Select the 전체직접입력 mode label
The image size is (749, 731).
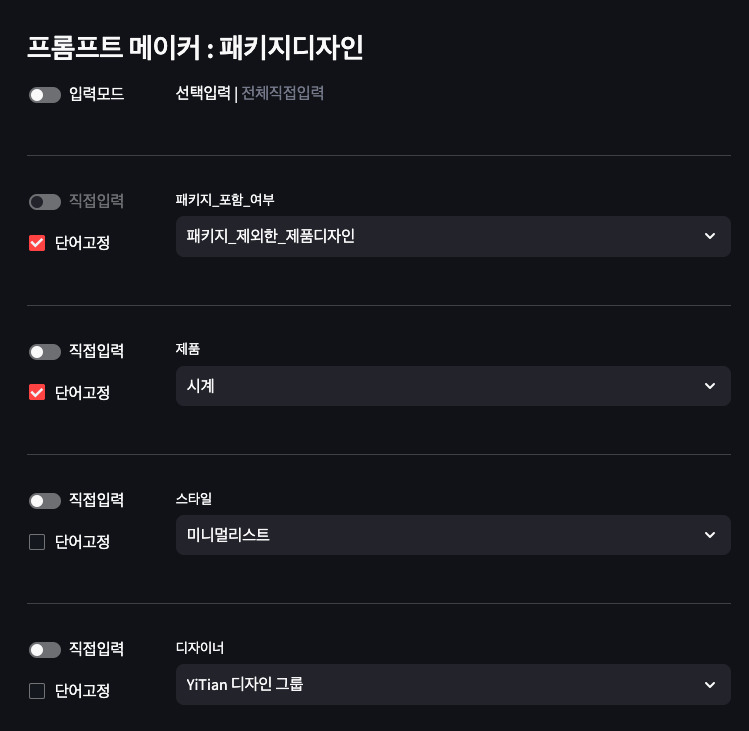(282, 93)
